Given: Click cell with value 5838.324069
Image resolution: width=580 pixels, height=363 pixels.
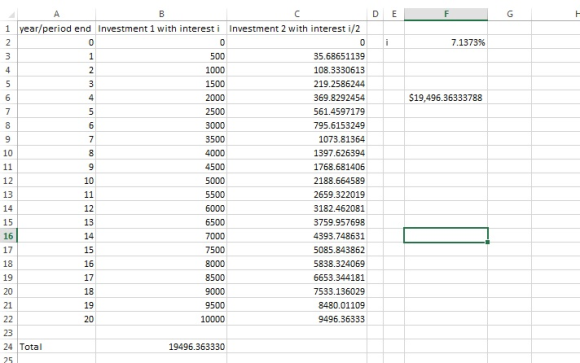Looking at the screenshot, I should pos(297,263).
